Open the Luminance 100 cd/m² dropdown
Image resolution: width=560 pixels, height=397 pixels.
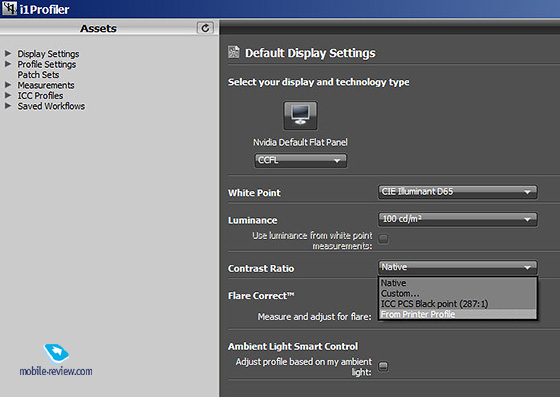458,219
